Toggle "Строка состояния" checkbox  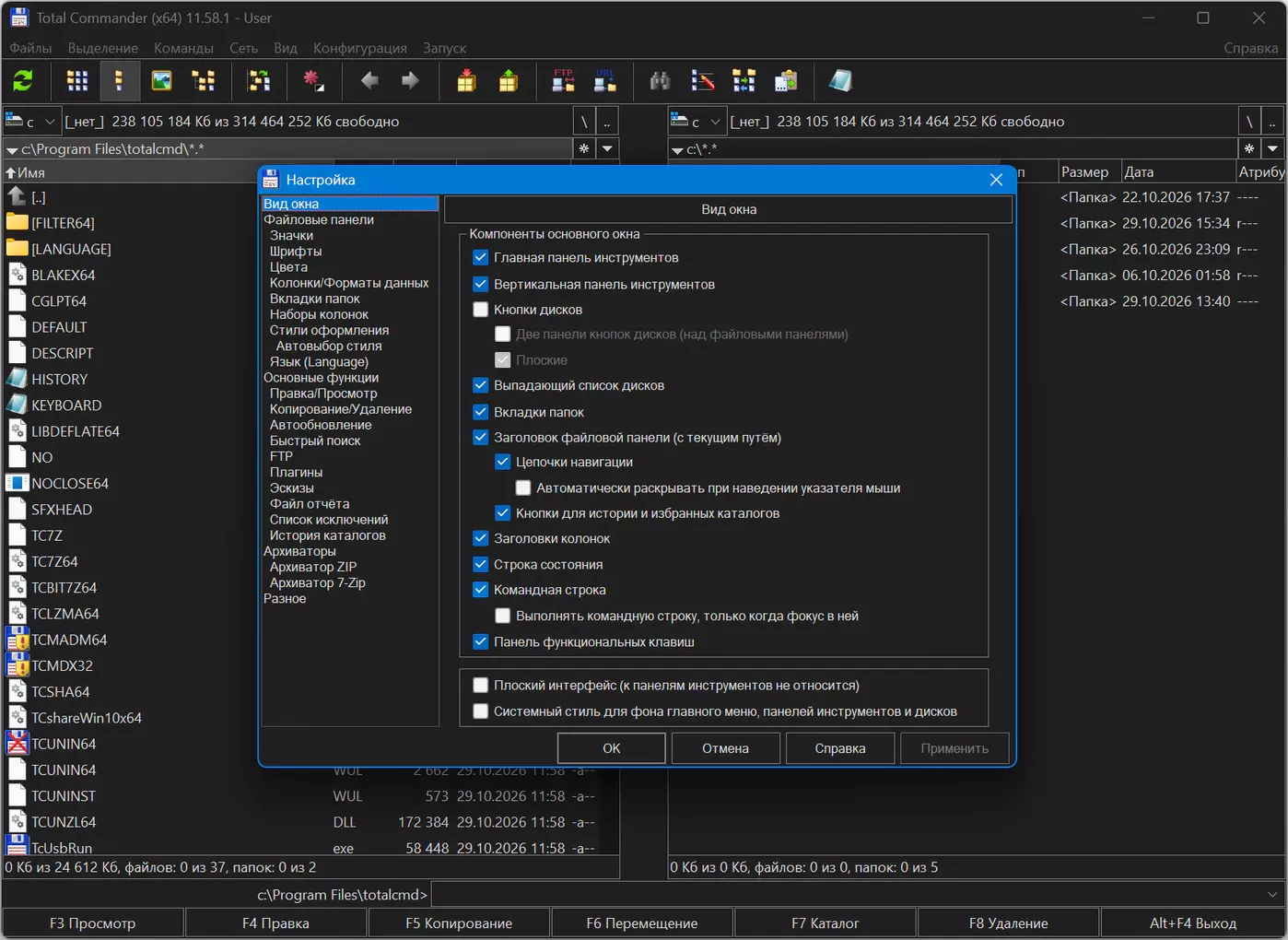[481, 564]
